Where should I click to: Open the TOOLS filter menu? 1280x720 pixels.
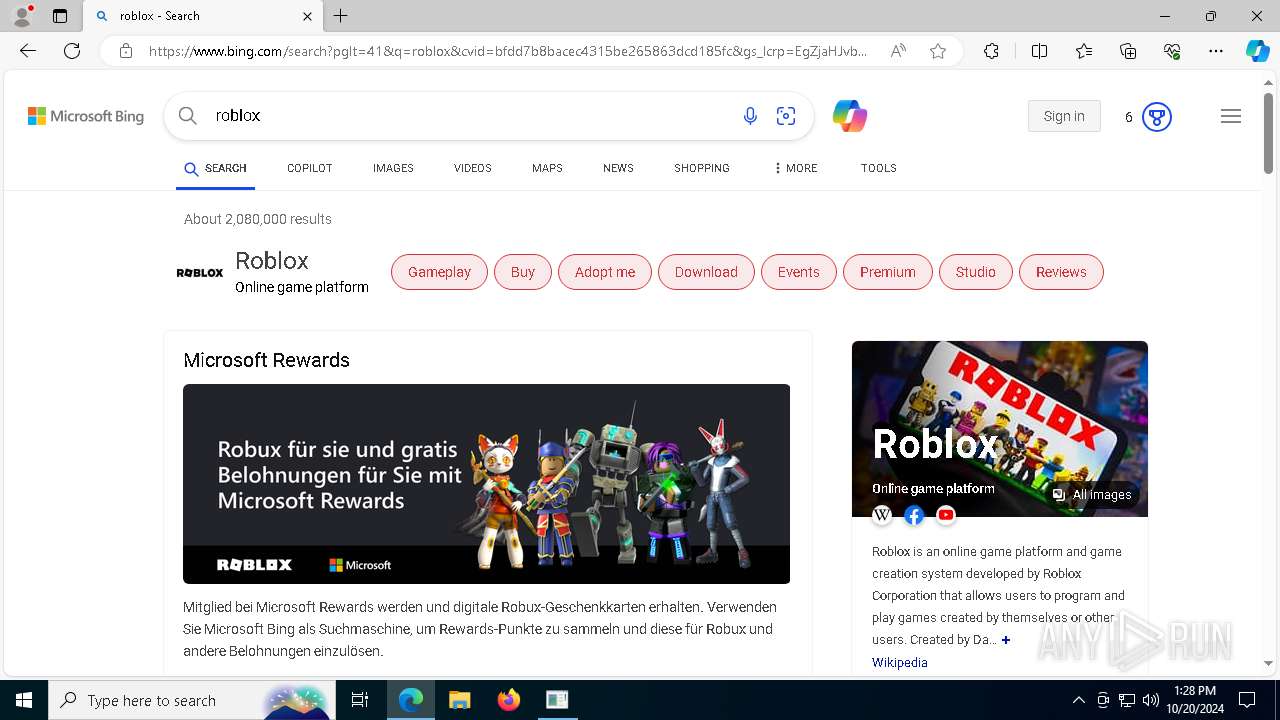click(879, 168)
